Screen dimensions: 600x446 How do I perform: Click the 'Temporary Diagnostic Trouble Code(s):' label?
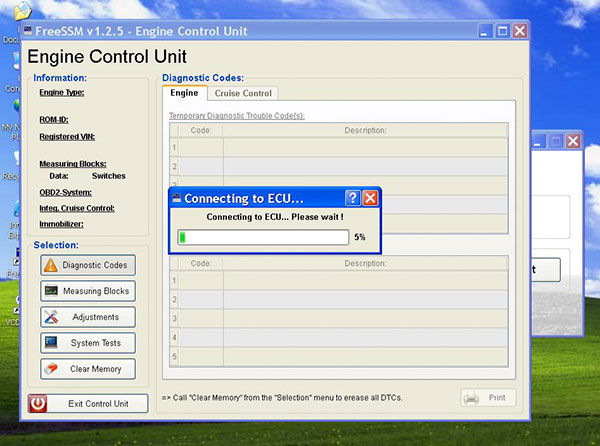[237, 116]
